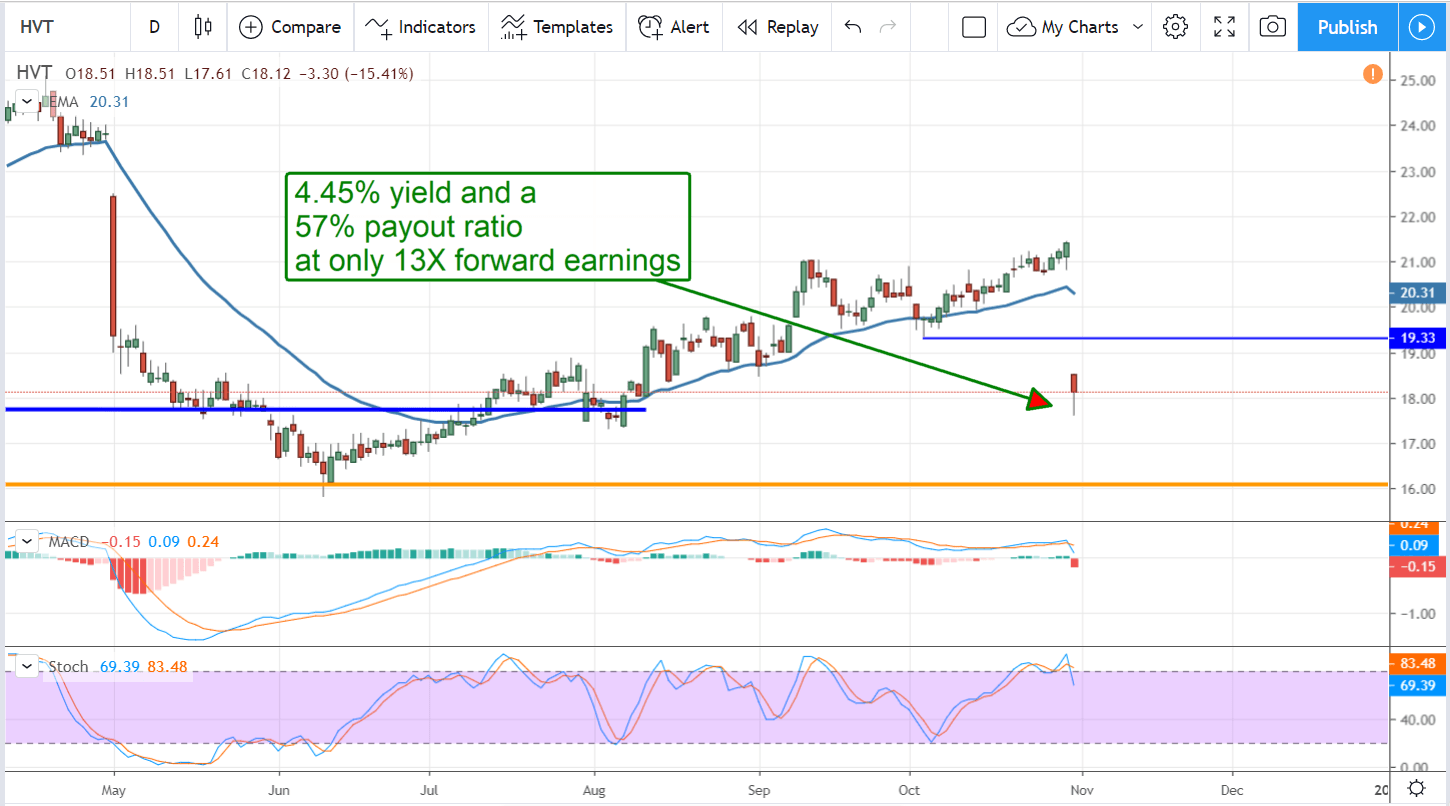Open the candlestick chart type selector
The width and height of the screenshot is (1450, 806).
coord(202,27)
